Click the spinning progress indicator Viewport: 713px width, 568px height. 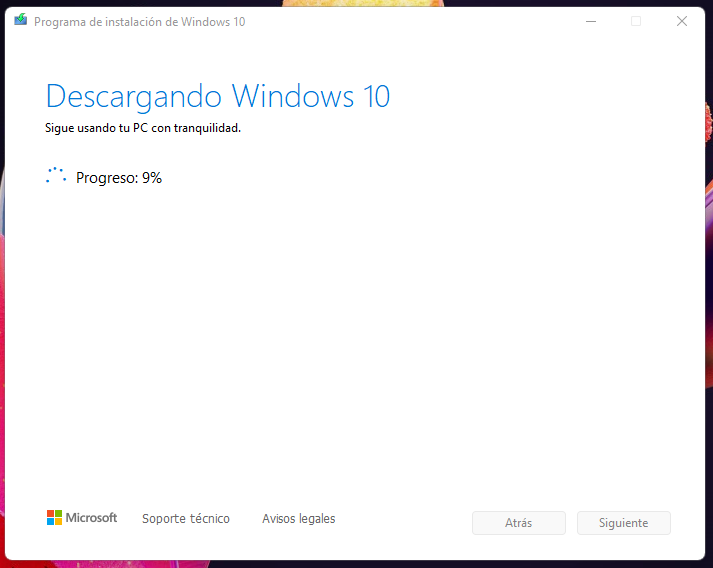pos(56,176)
